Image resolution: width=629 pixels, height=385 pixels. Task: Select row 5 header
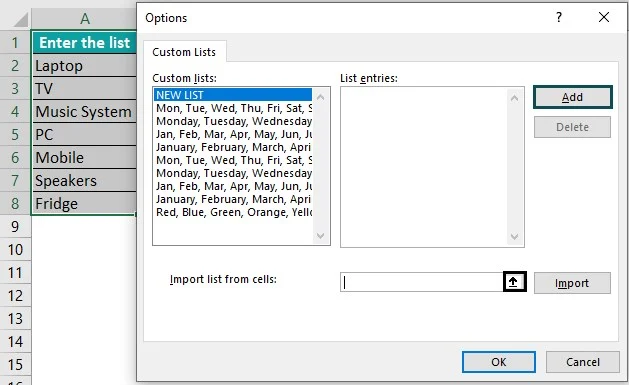click(x=15, y=134)
